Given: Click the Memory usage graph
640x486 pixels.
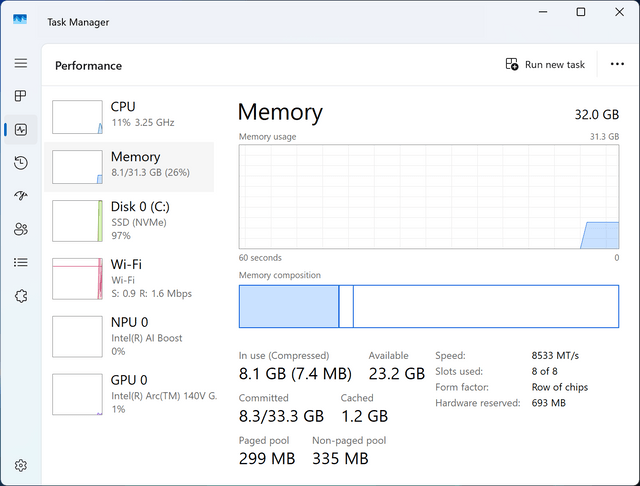Looking at the screenshot, I should [x=429, y=197].
